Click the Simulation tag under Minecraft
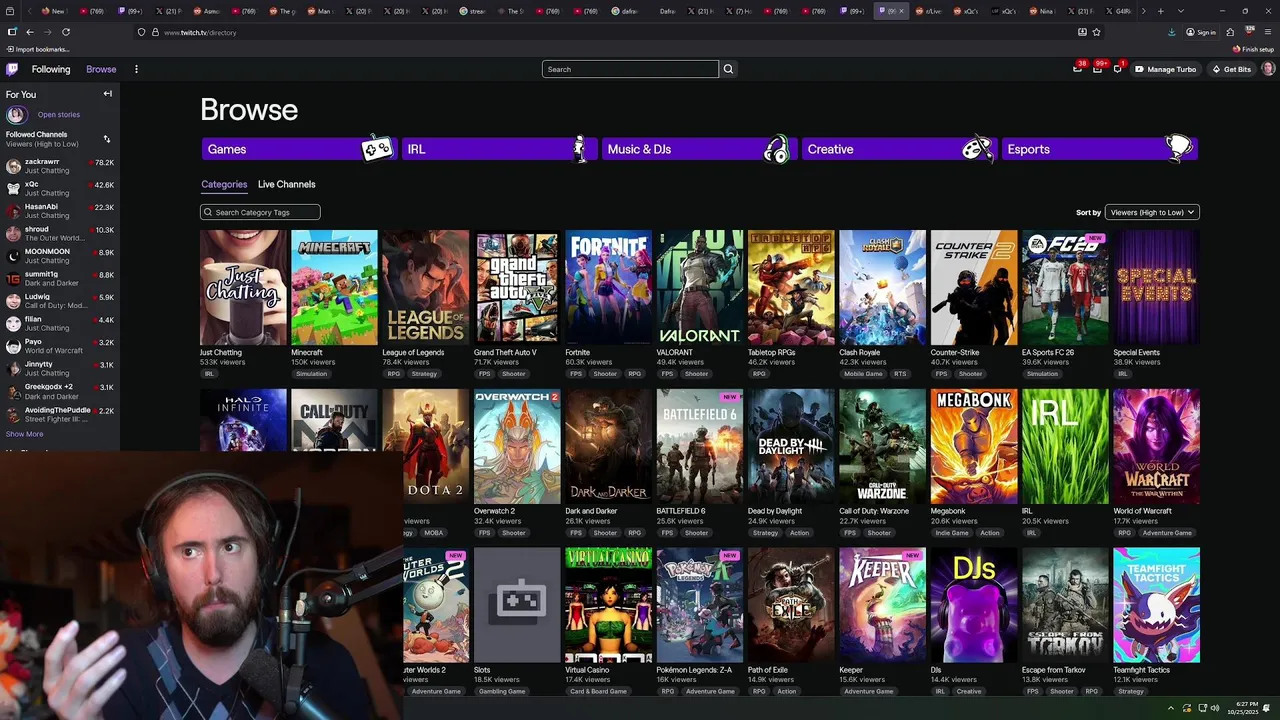 tap(311, 374)
